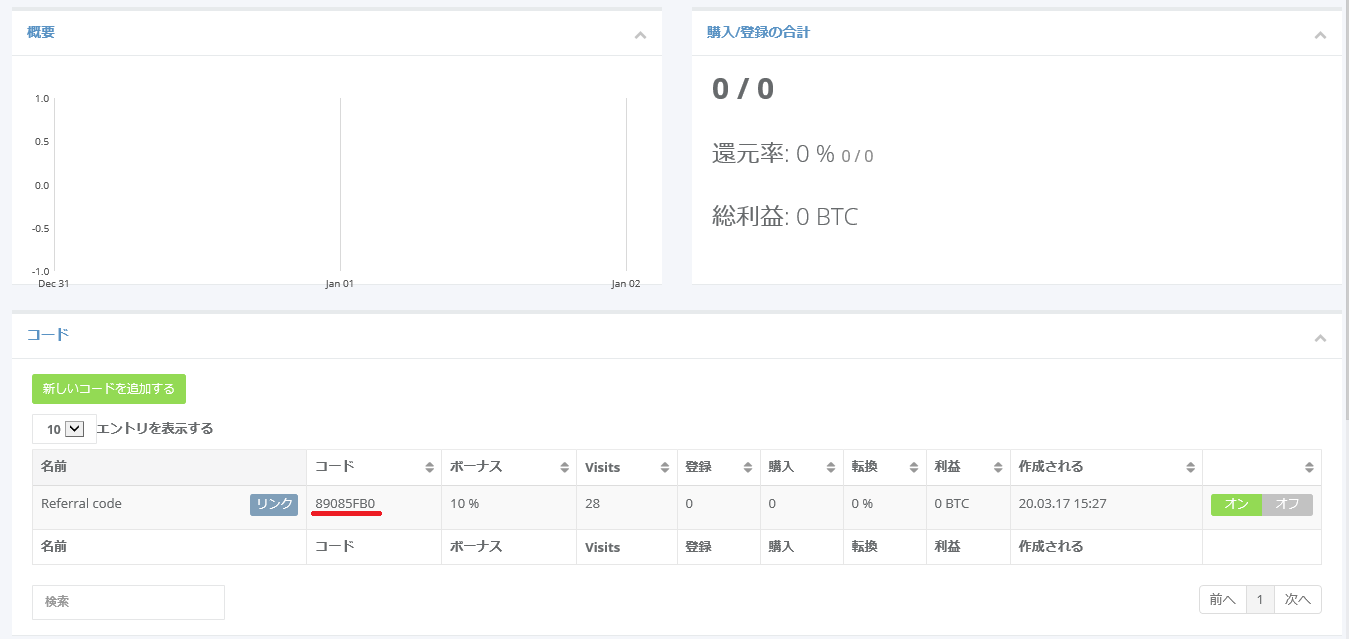Switch the referral code toggle to オン

[x=1236, y=504]
